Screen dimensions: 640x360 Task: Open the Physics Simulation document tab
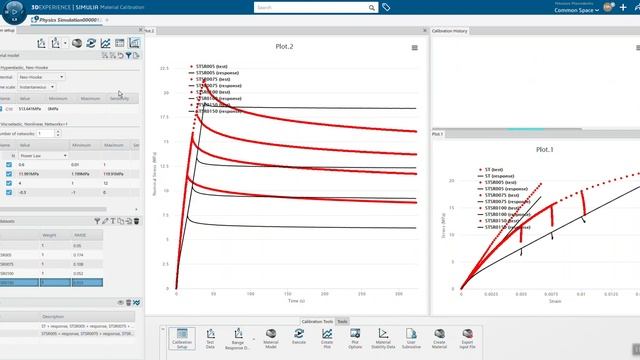click(67, 20)
